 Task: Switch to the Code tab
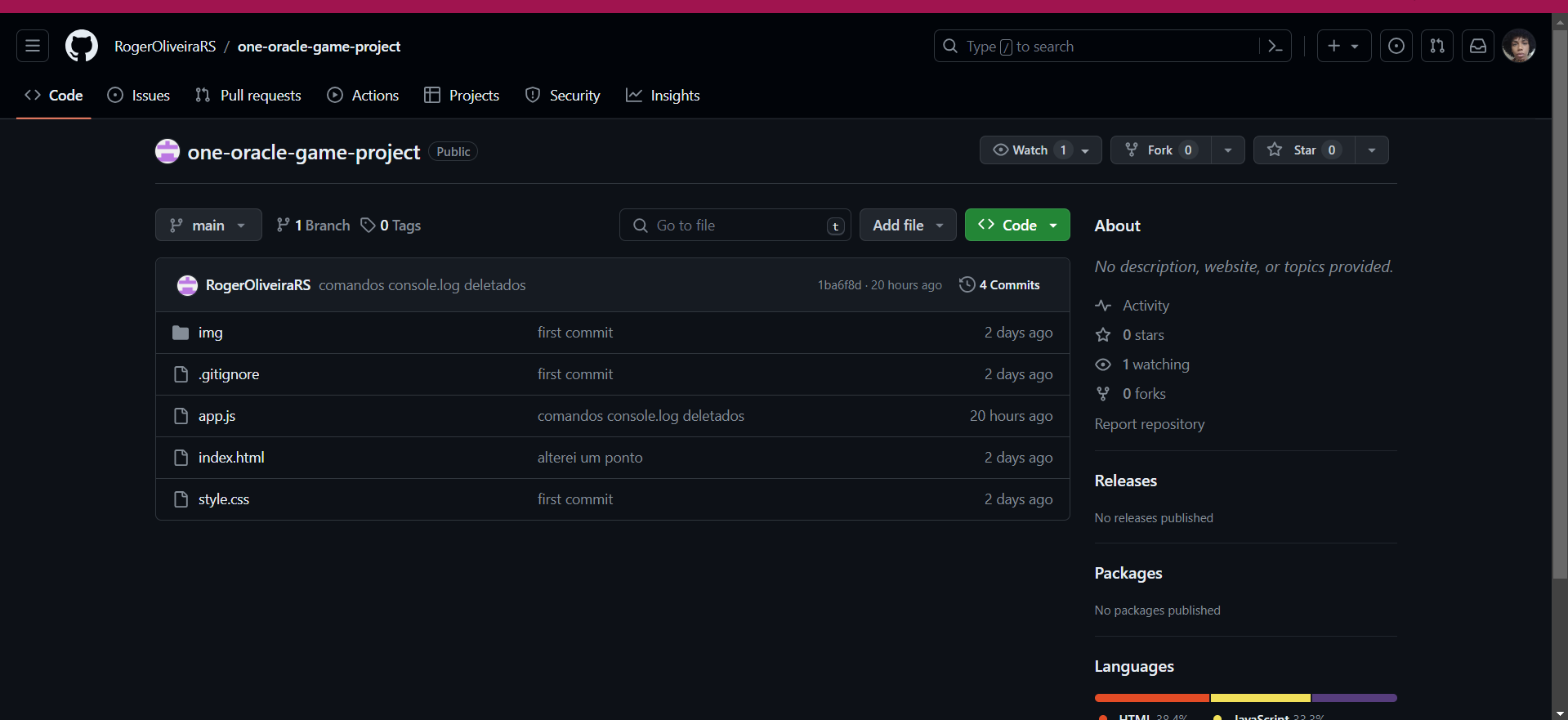click(x=54, y=96)
